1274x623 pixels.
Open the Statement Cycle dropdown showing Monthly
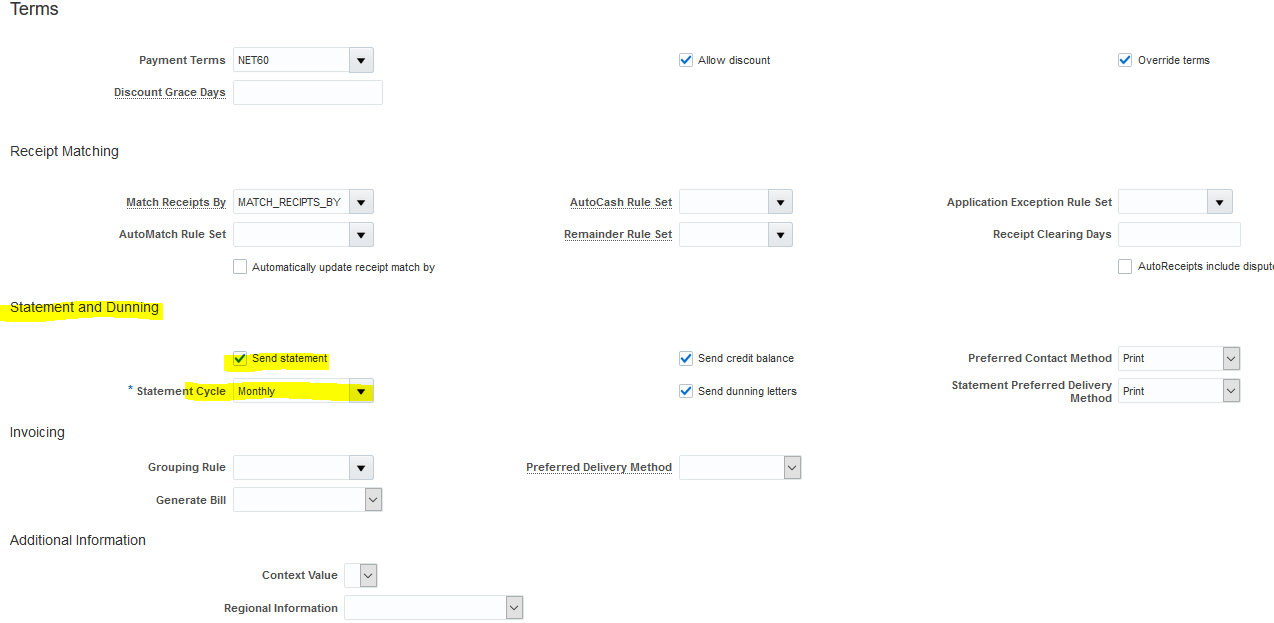point(360,391)
